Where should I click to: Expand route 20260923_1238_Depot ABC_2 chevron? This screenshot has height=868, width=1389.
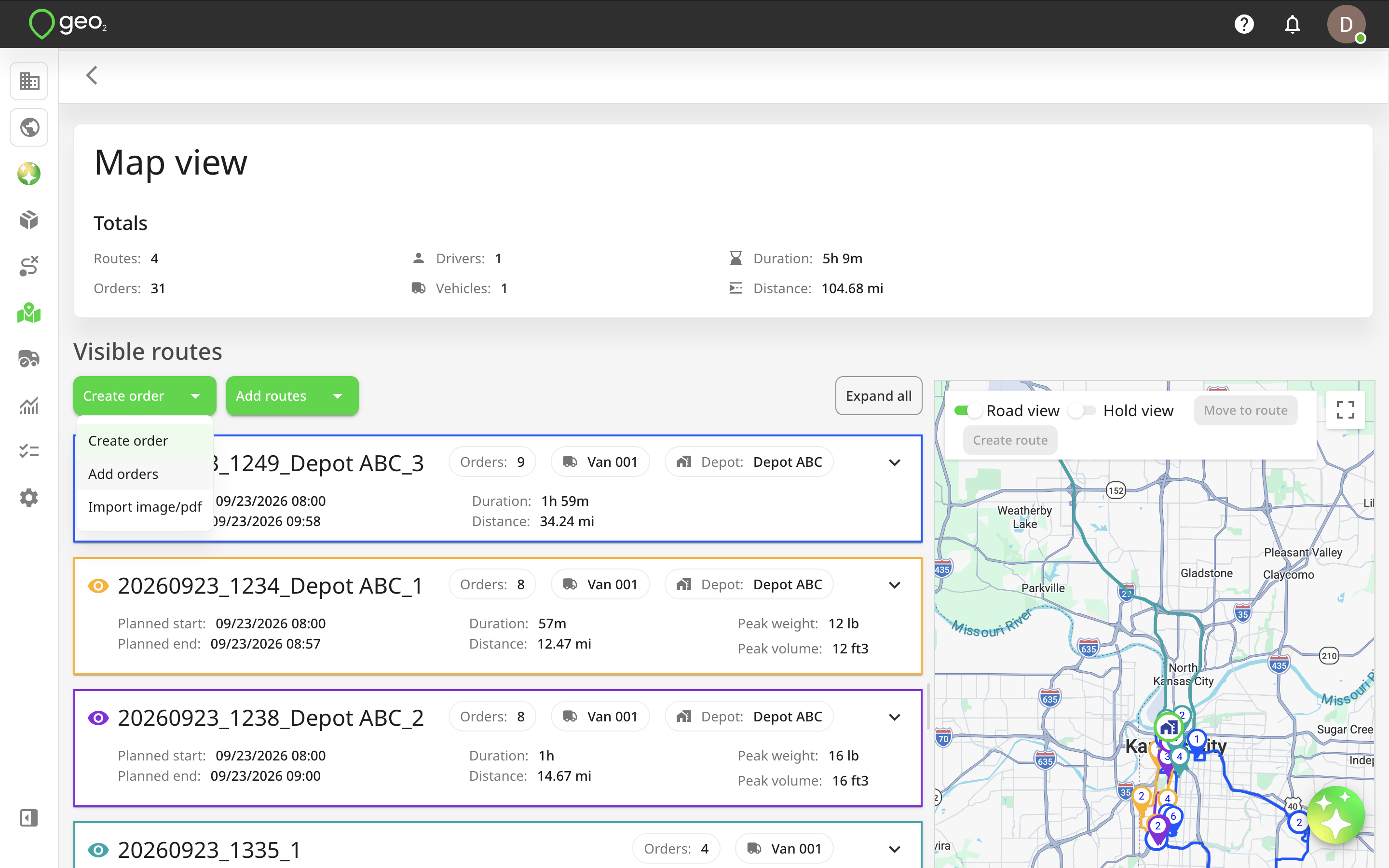894,717
